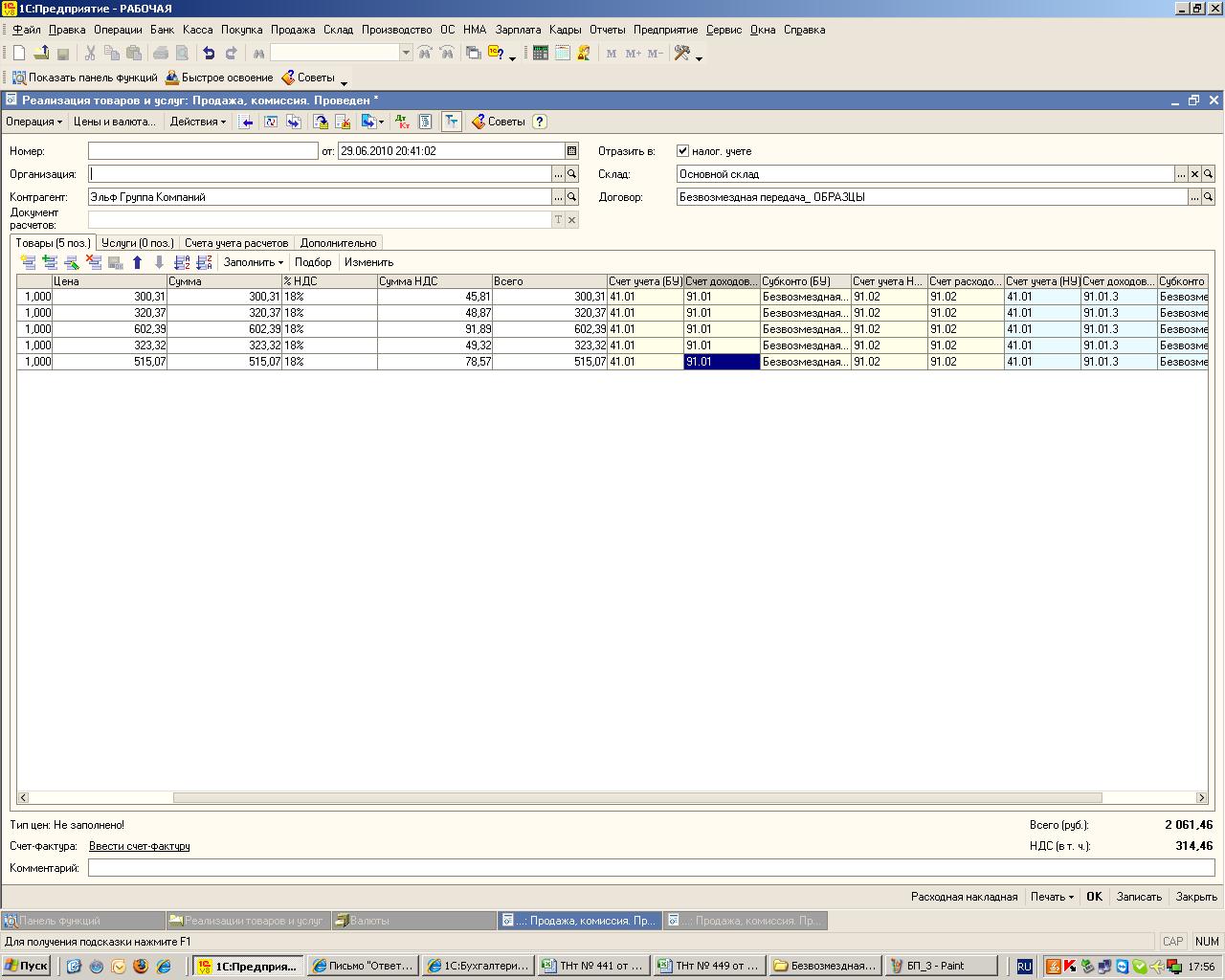Click the calculator icon in main toolbar

[541, 54]
